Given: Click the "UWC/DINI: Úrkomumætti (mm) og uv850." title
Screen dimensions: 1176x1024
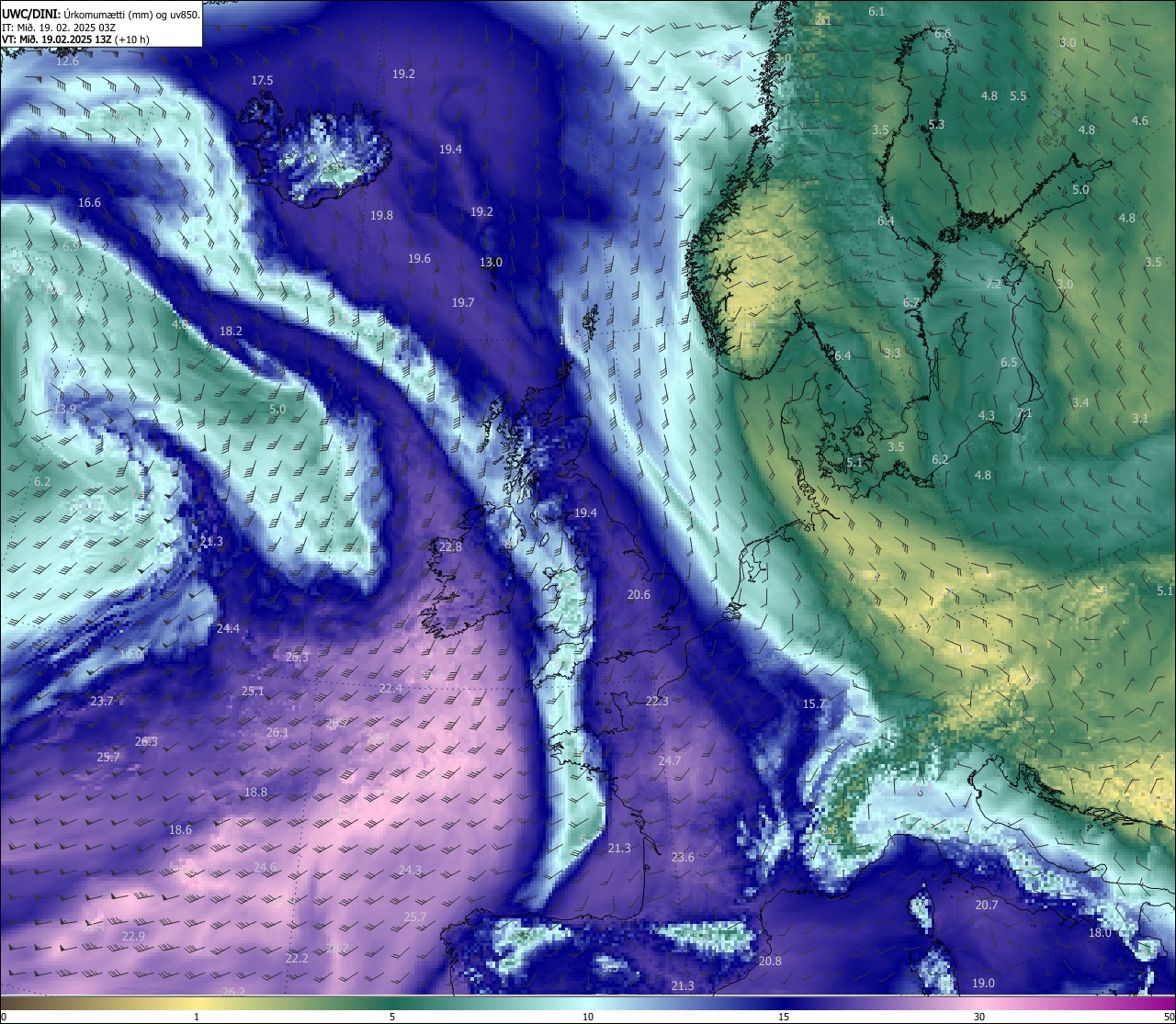Looking at the screenshot, I should pyautogui.click(x=101, y=14).
